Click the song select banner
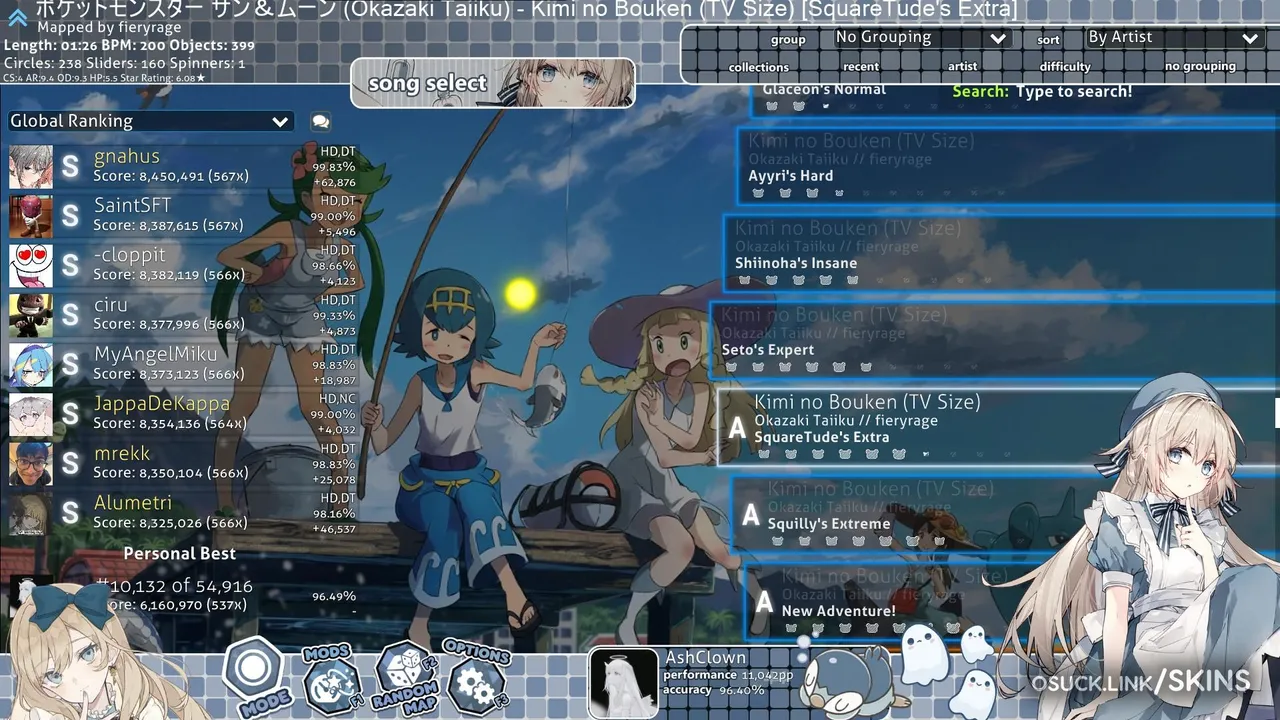 coord(493,83)
